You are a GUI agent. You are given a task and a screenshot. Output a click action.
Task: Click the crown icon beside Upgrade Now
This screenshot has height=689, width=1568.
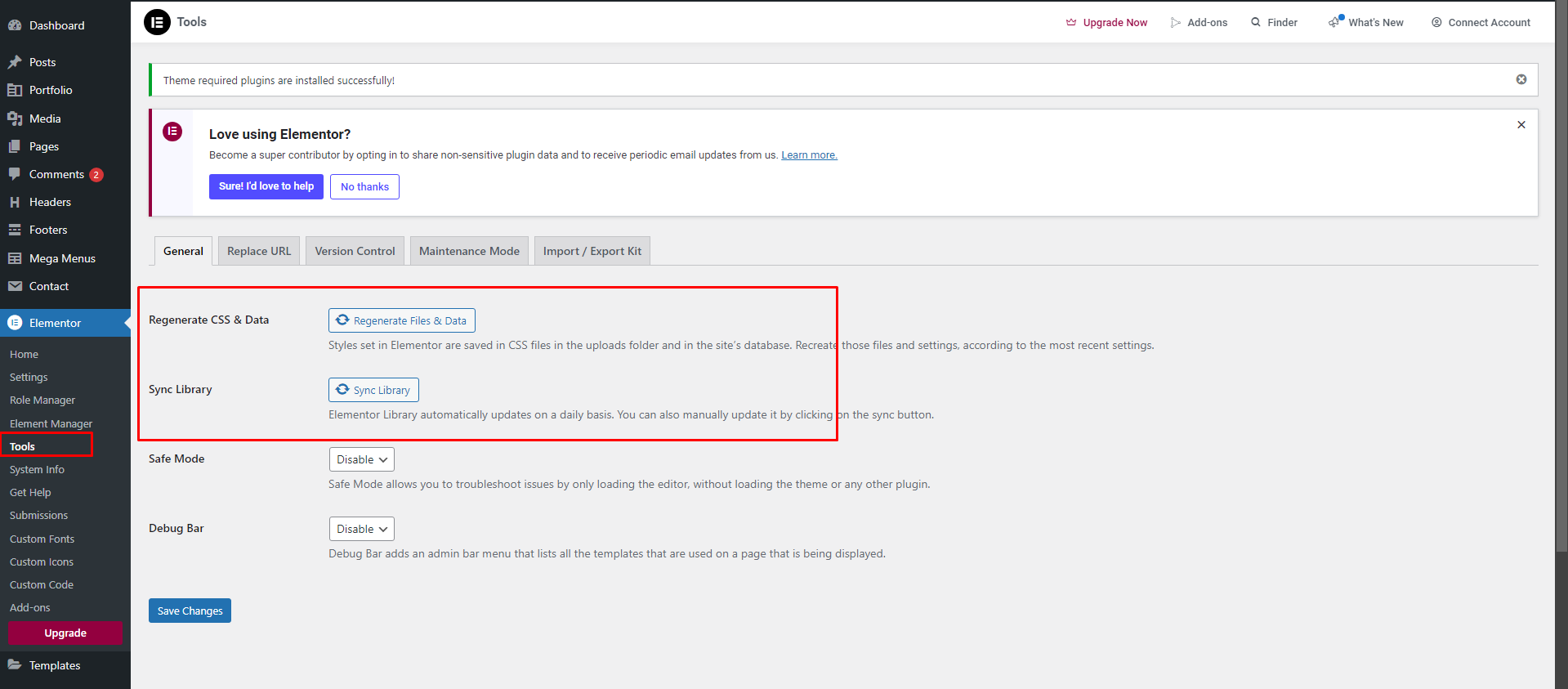pyautogui.click(x=1071, y=23)
